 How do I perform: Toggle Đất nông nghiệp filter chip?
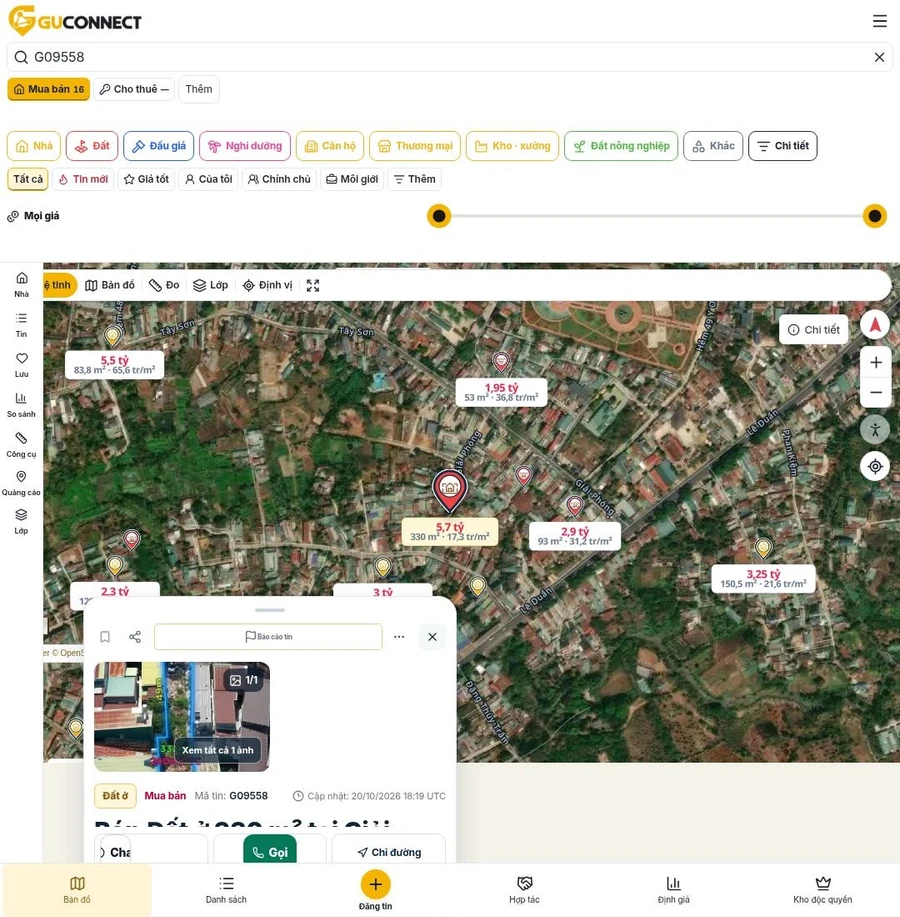621,146
